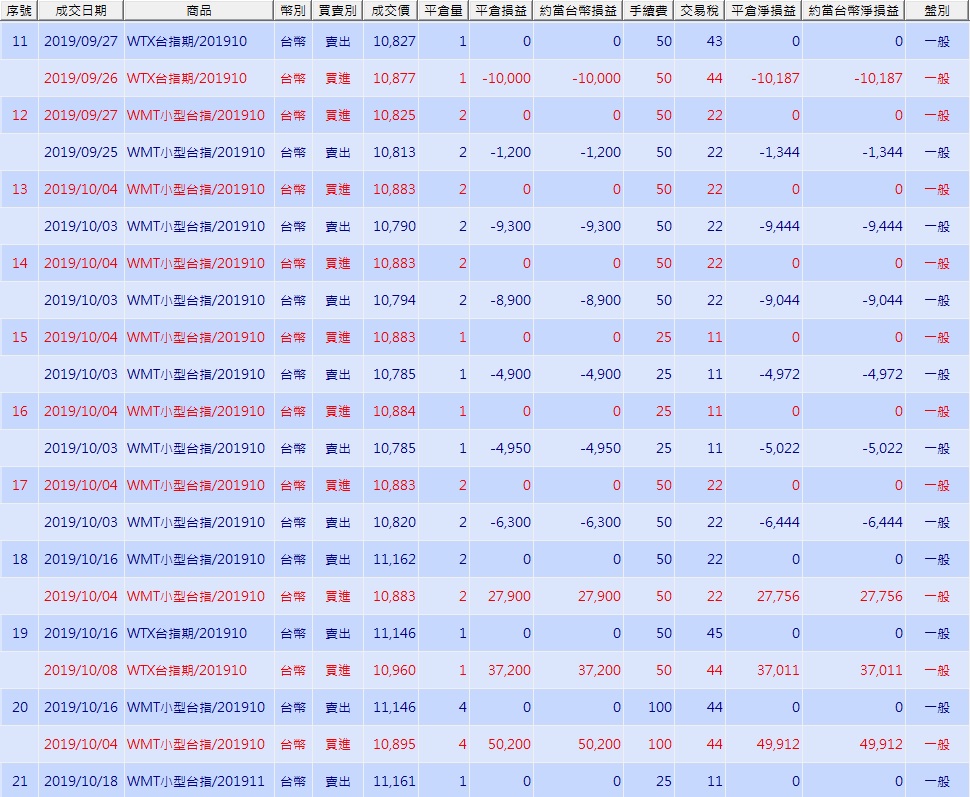Sort by the 成交日期 column header
The width and height of the screenshot is (970, 797).
[81, 11]
